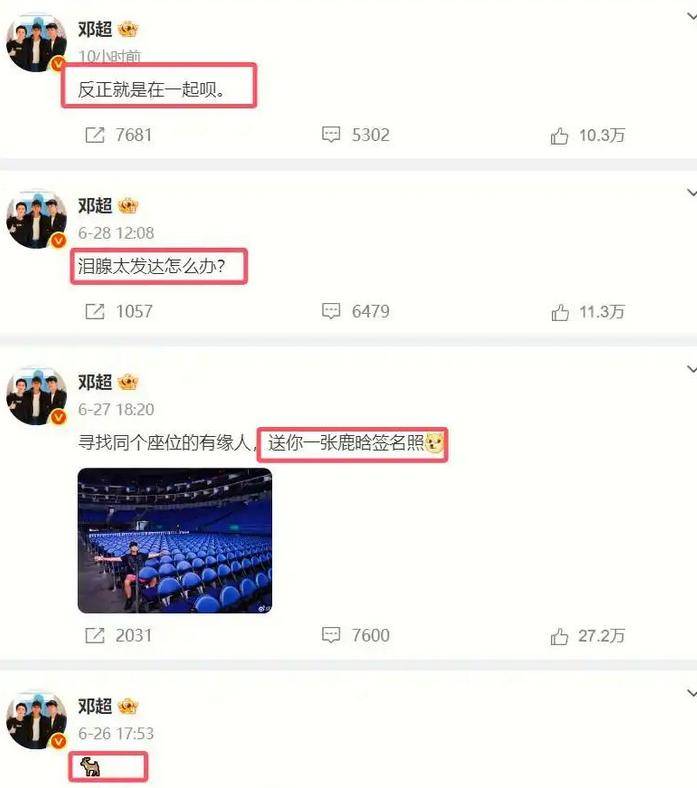
Task: Open post text 泪腺太发达怎么办?
Action: point(151,266)
